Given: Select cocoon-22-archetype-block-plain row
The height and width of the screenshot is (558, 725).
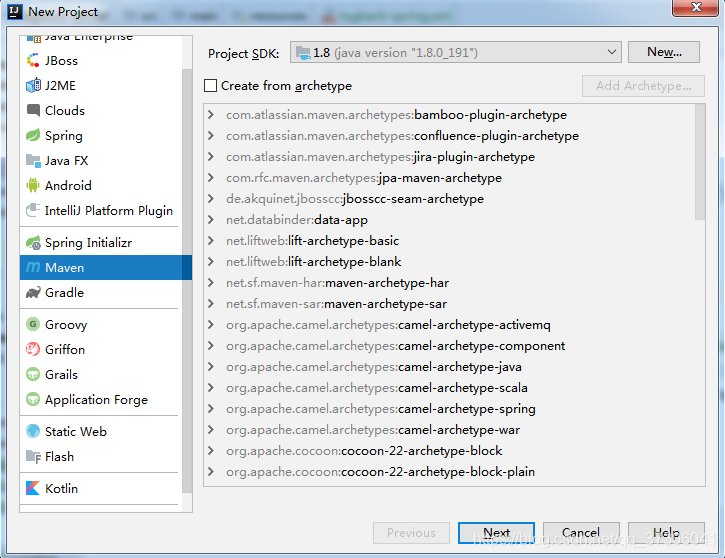Looking at the screenshot, I should point(449,472).
